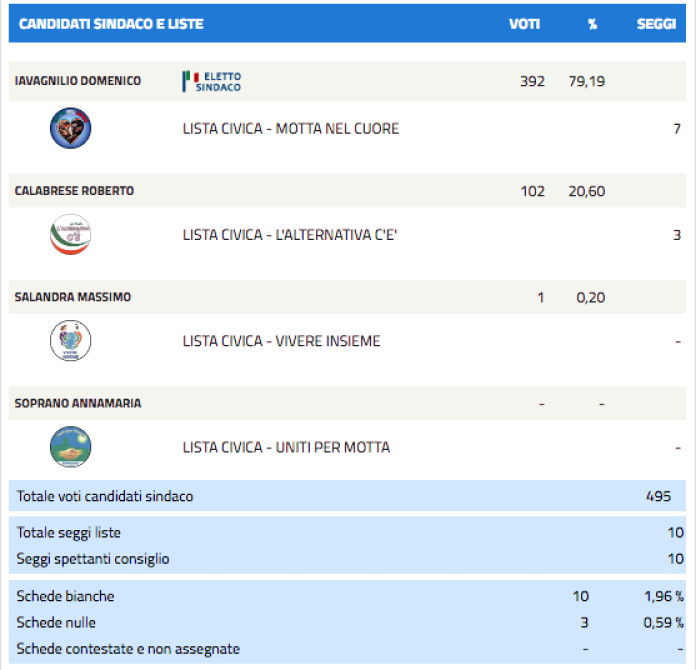Click Calabrese's vote count 102
The image size is (696, 670).
point(532,191)
